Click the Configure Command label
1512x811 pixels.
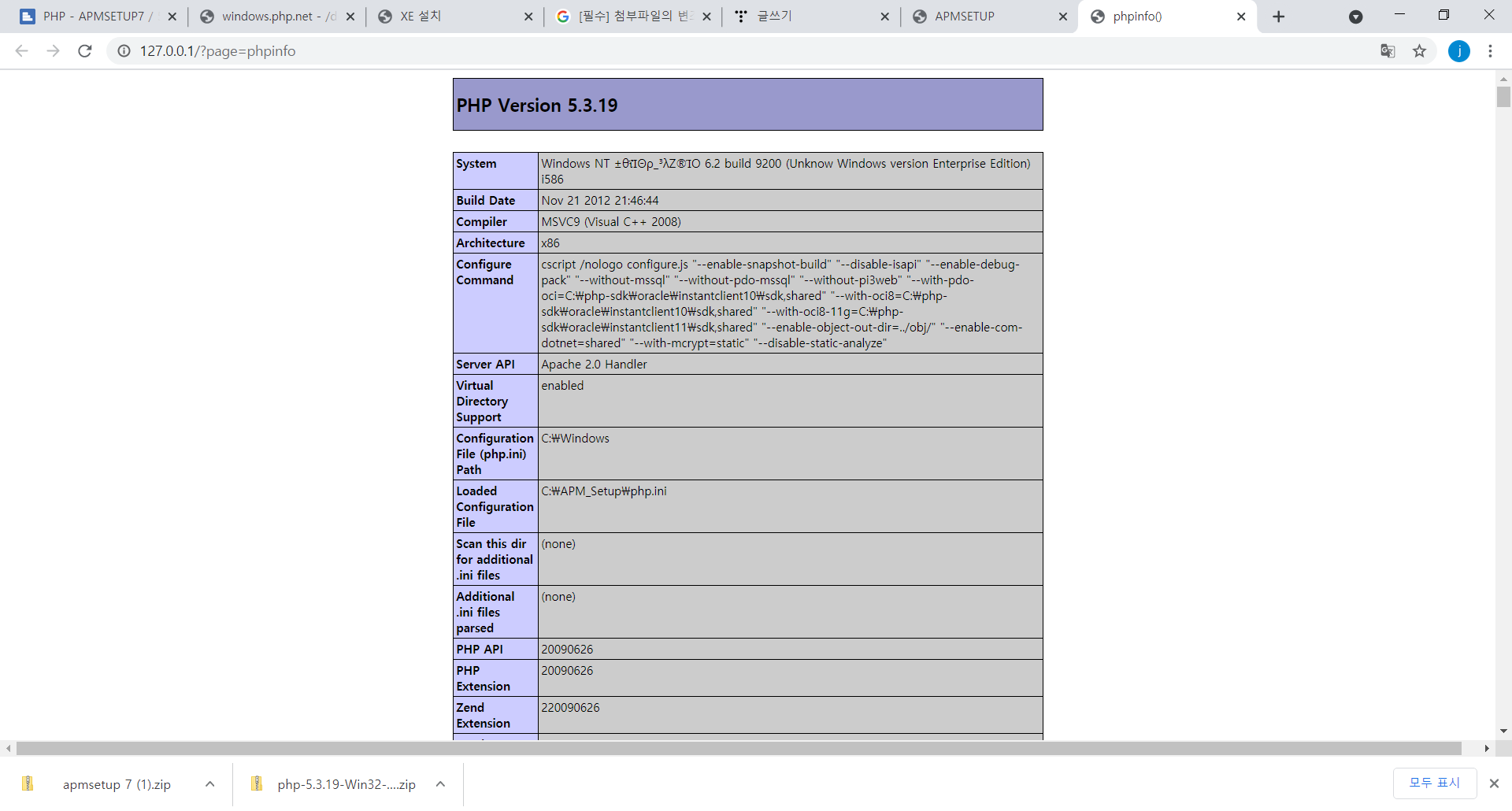pyautogui.click(x=485, y=272)
